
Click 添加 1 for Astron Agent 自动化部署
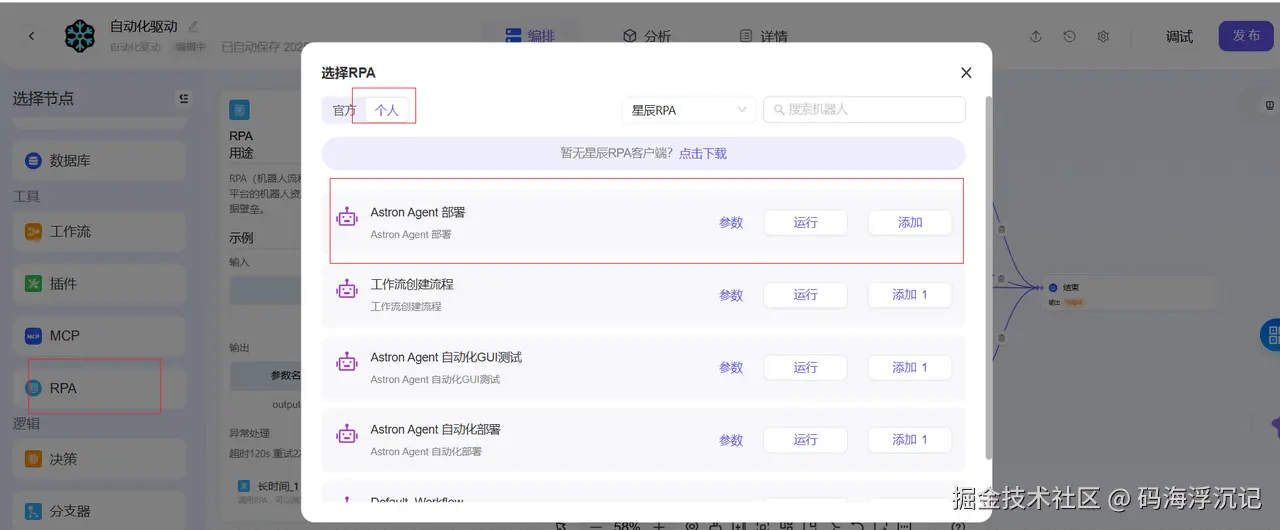(x=910, y=440)
